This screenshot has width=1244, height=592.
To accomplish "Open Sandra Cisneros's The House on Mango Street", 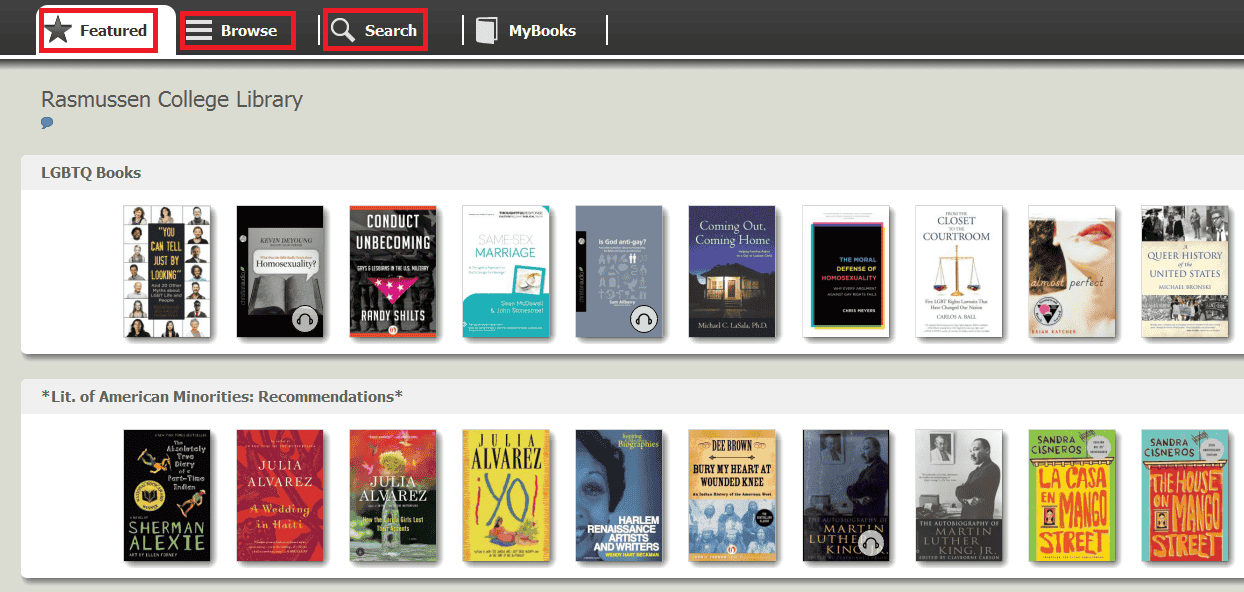I will [1185, 496].
